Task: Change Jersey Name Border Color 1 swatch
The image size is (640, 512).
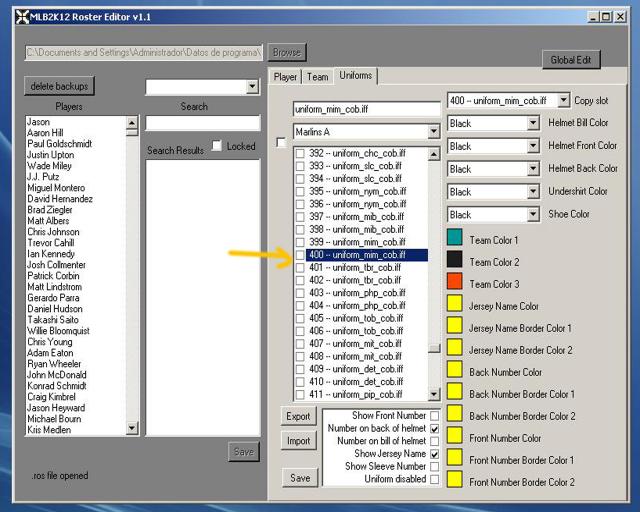Action: point(454,325)
